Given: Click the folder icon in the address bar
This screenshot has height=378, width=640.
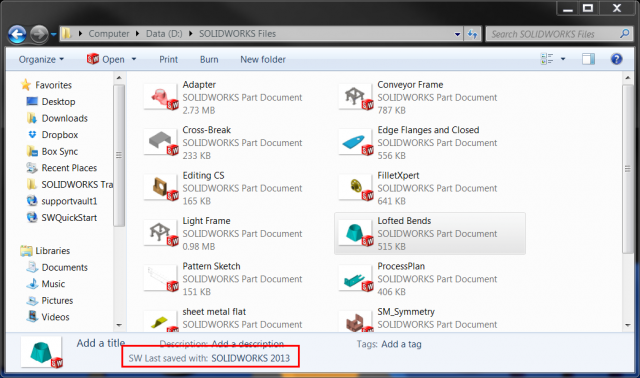Looking at the screenshot, I should 67,33.
